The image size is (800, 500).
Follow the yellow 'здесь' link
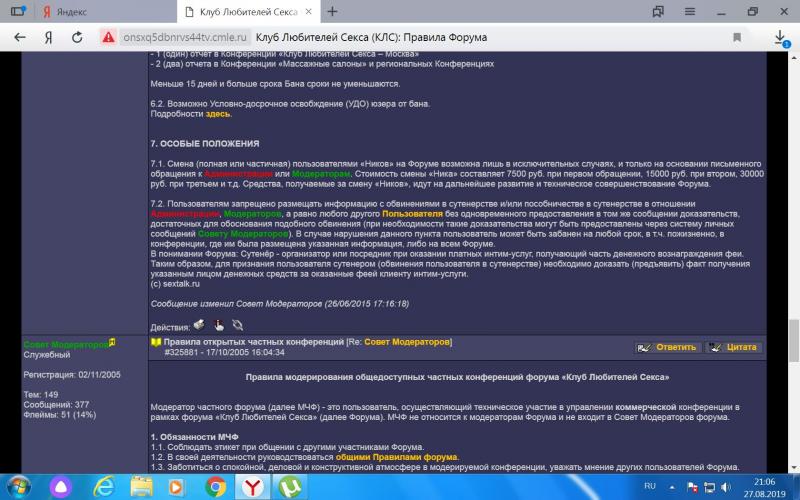coord(218,114)
